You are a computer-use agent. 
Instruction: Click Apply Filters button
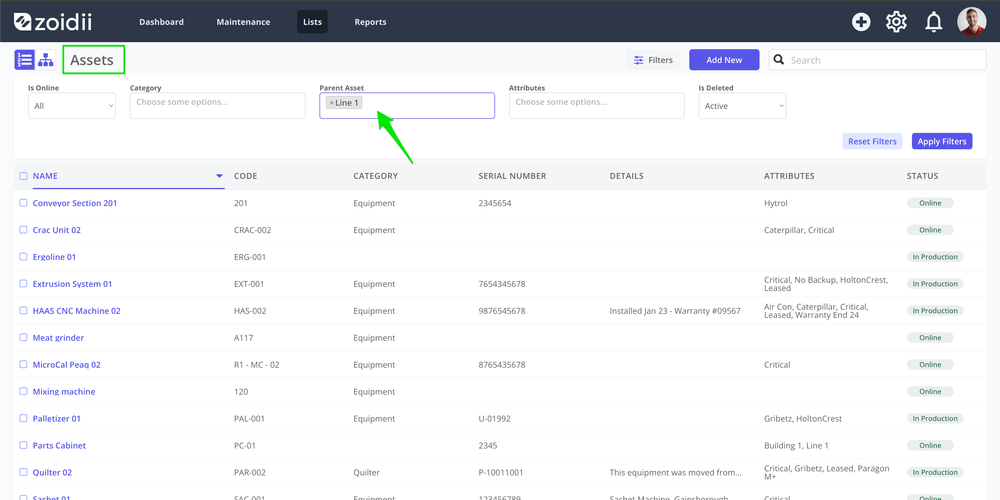point(941,141)
